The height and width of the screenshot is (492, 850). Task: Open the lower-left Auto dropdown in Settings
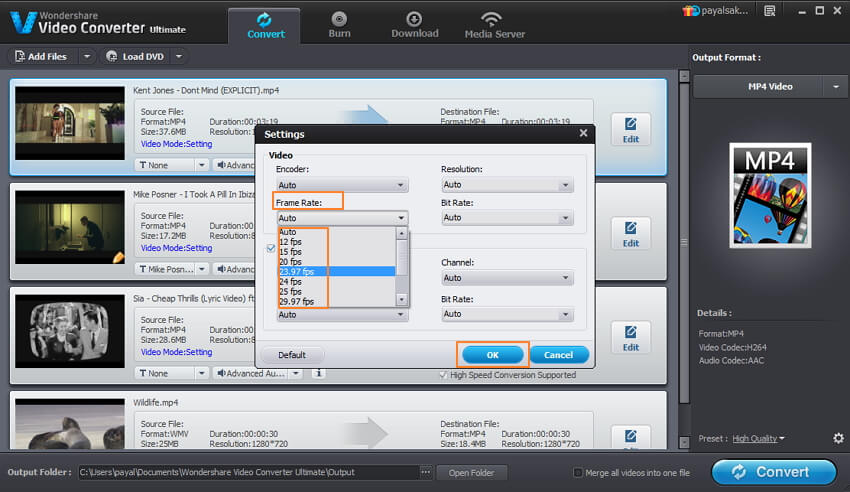[x=342, y=315]
